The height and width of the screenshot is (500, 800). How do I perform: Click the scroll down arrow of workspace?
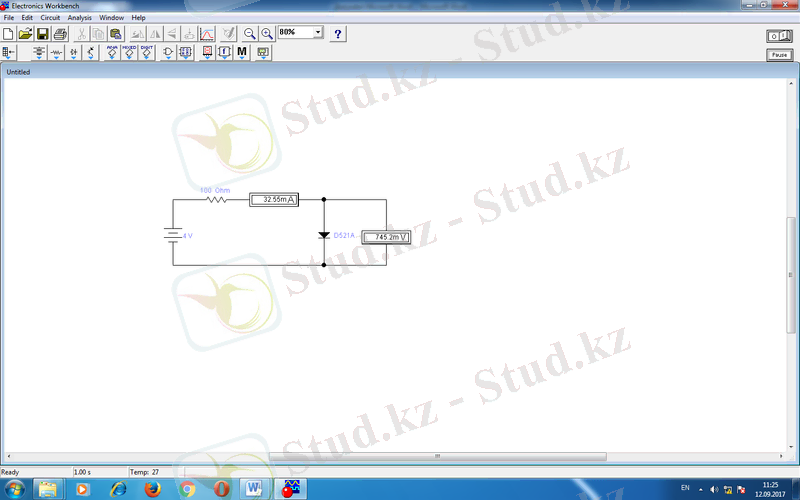tap(791, 447)
